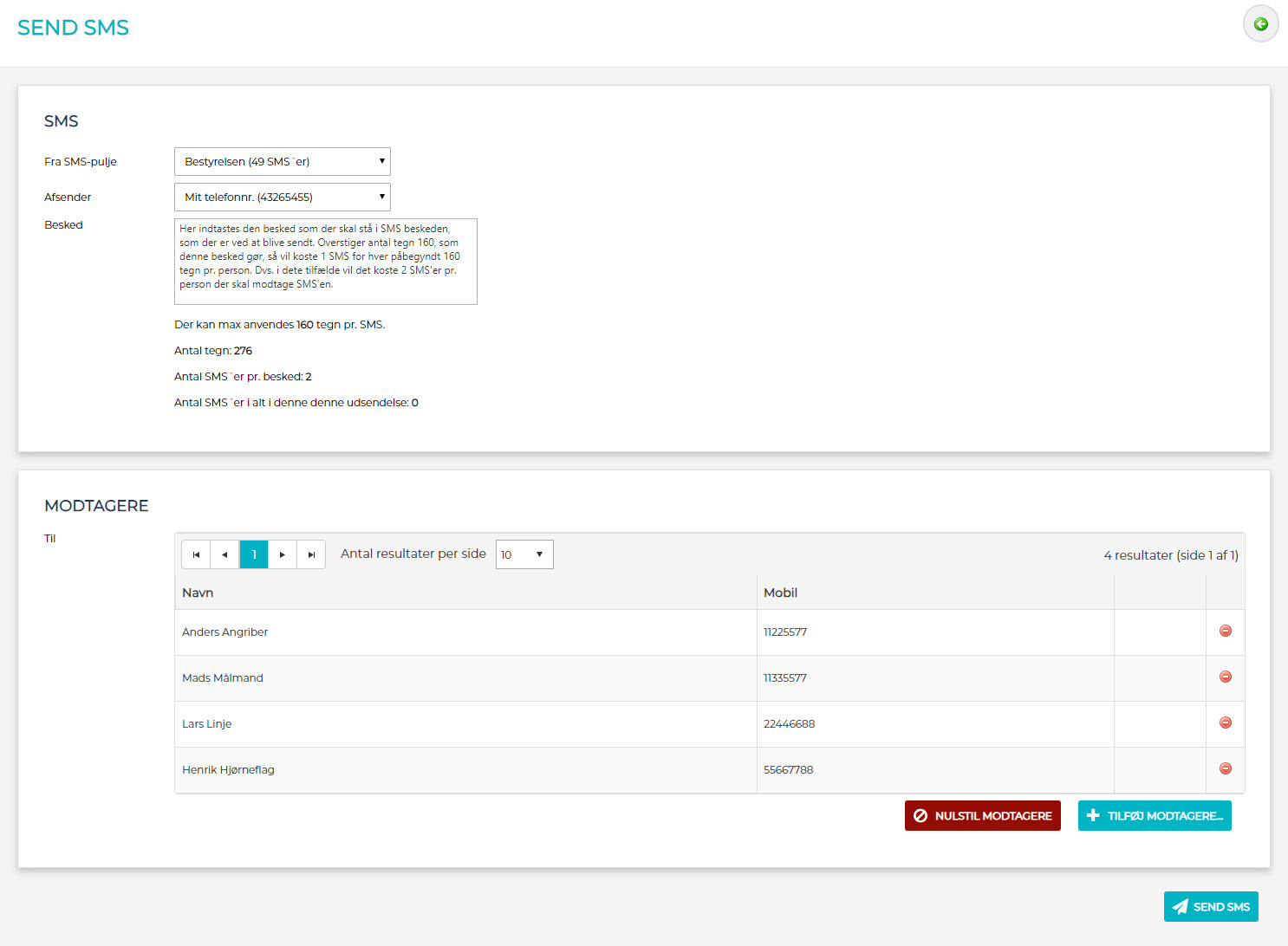Jump to last page of recipients
This screenshot has width=1288, height=946.
[311, 554]
